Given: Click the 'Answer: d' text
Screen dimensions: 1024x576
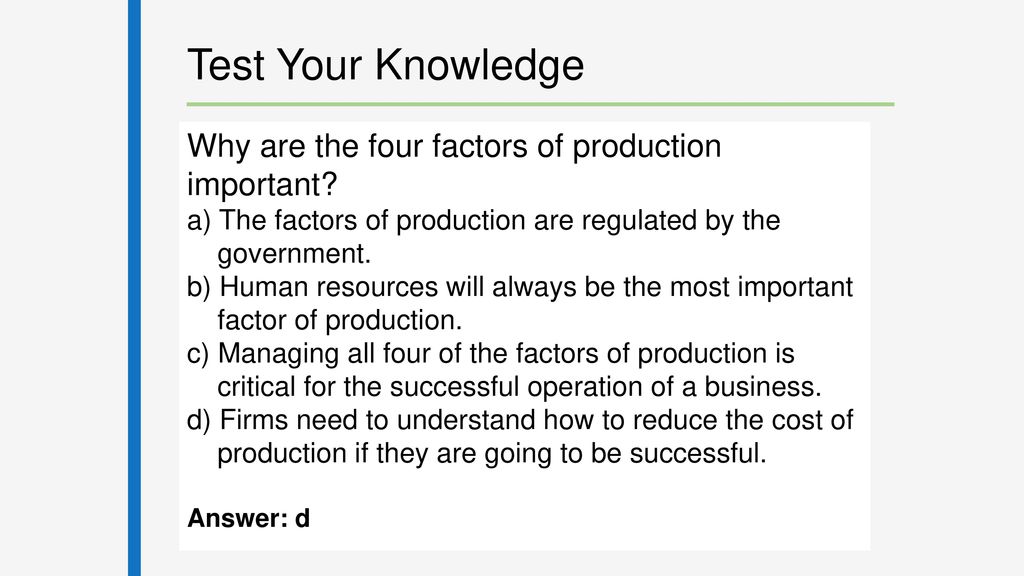Looking at the screenshot, I should coord(248,519).
